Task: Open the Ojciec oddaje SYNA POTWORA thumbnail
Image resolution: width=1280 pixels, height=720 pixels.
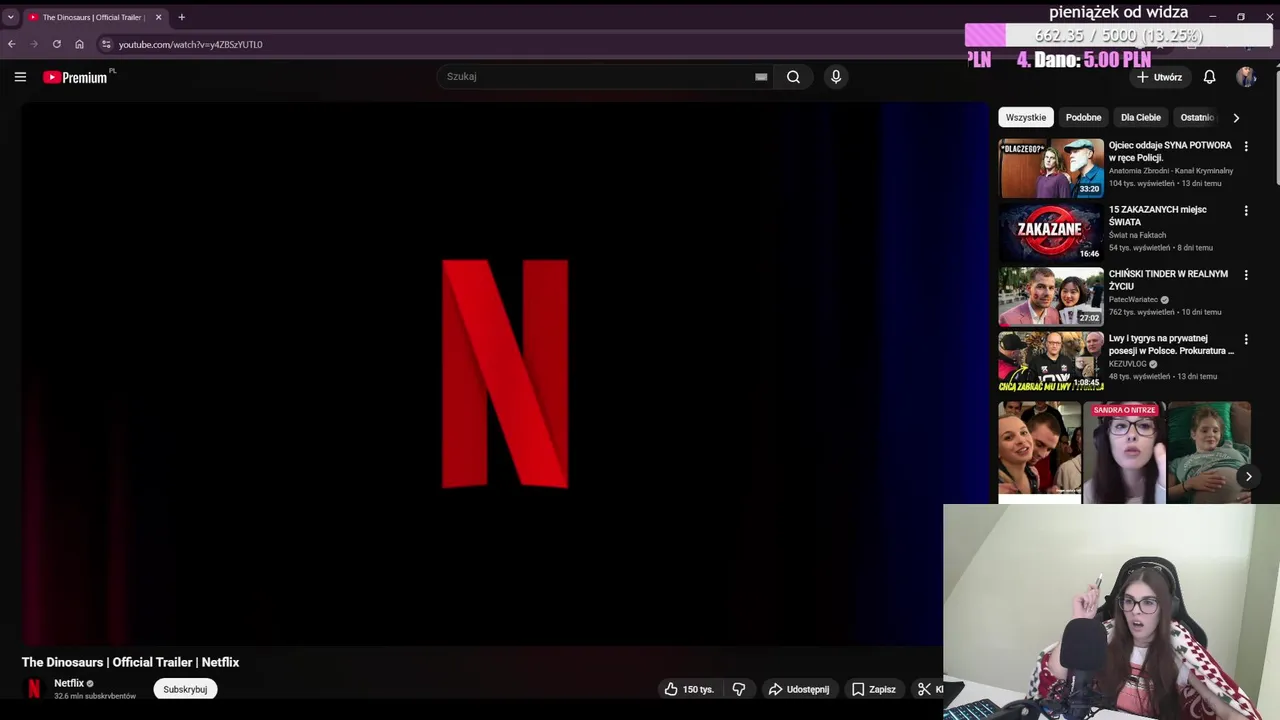Action: (1051, 168)
